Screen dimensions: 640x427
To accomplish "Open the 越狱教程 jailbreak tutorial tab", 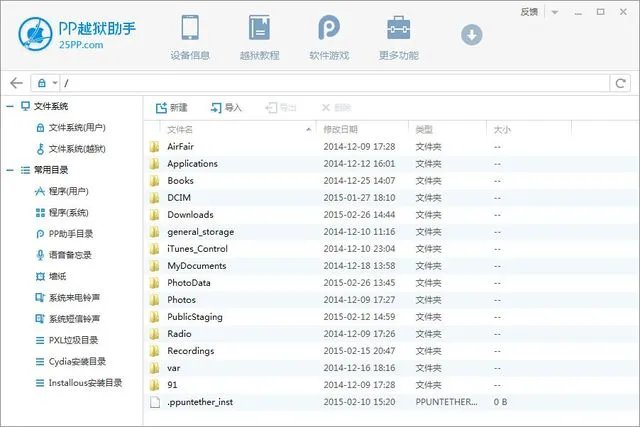I will point(260,38).
